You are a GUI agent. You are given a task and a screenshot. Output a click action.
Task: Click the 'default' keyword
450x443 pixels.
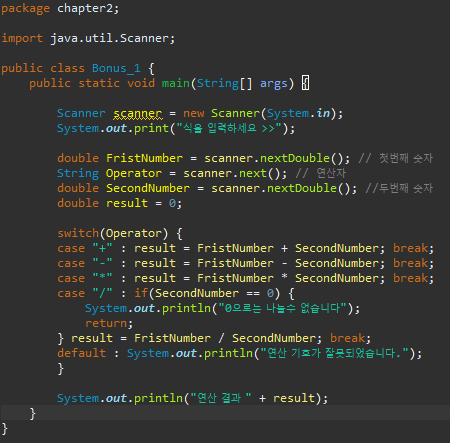pos(81,353)
